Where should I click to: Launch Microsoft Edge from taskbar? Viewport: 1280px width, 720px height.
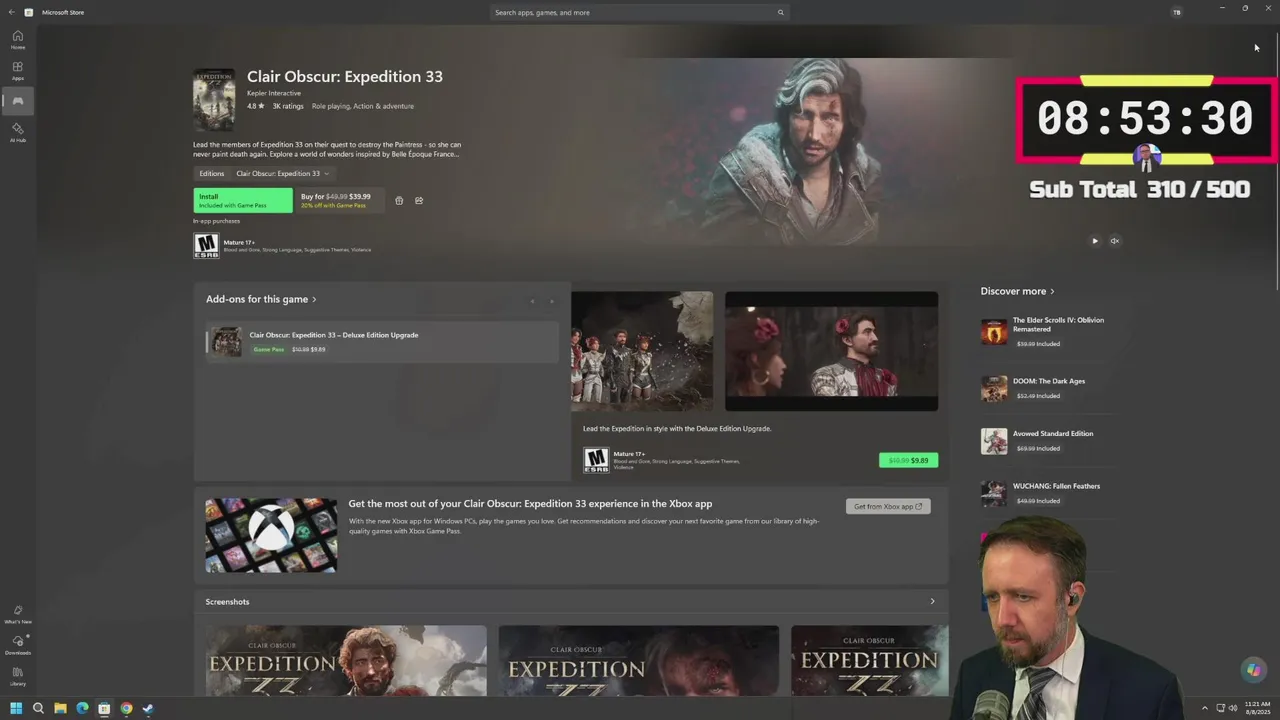pyautogui.click(x=82, y=708)
